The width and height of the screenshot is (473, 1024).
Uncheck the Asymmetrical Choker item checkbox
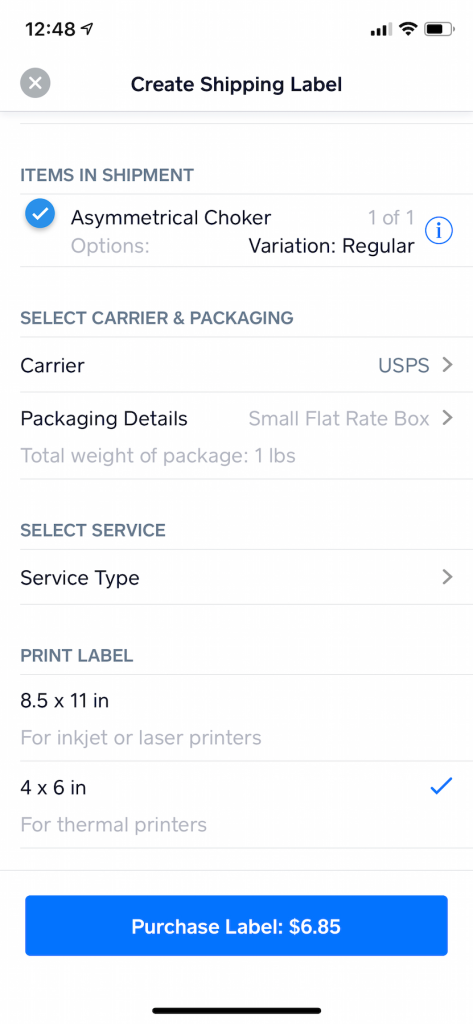[x=40, y=214]
